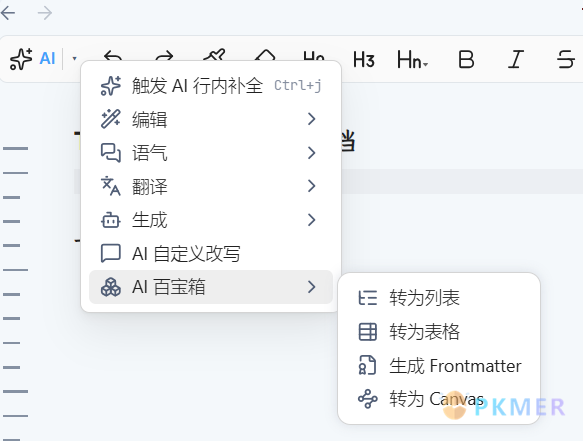The width and height of the screenshot is (583, 441).
Task: Click the sparkle icon beside 触发 AI 行内补全
Action: coord(111,86)
